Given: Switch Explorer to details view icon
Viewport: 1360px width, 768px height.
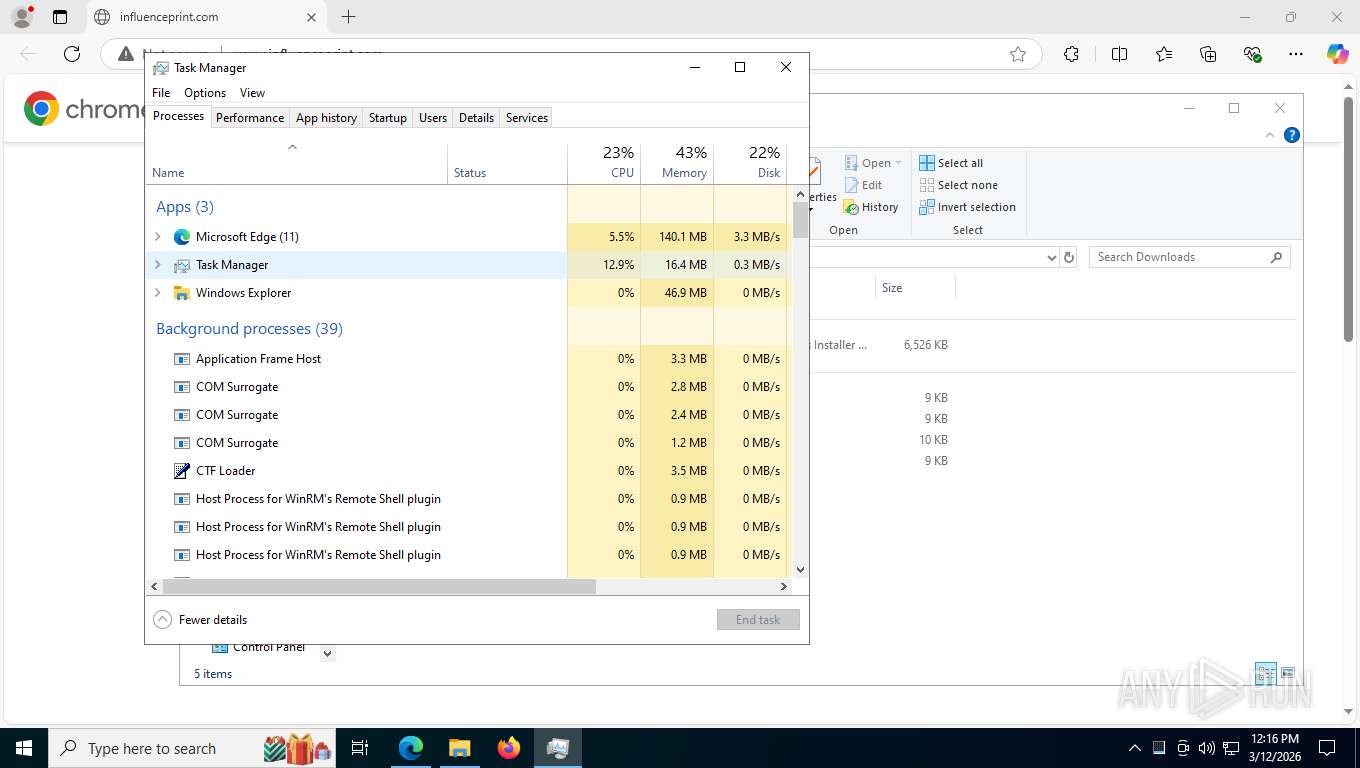Looking at the screenshot, I should pyautogui.click(x=1265, y=673).
